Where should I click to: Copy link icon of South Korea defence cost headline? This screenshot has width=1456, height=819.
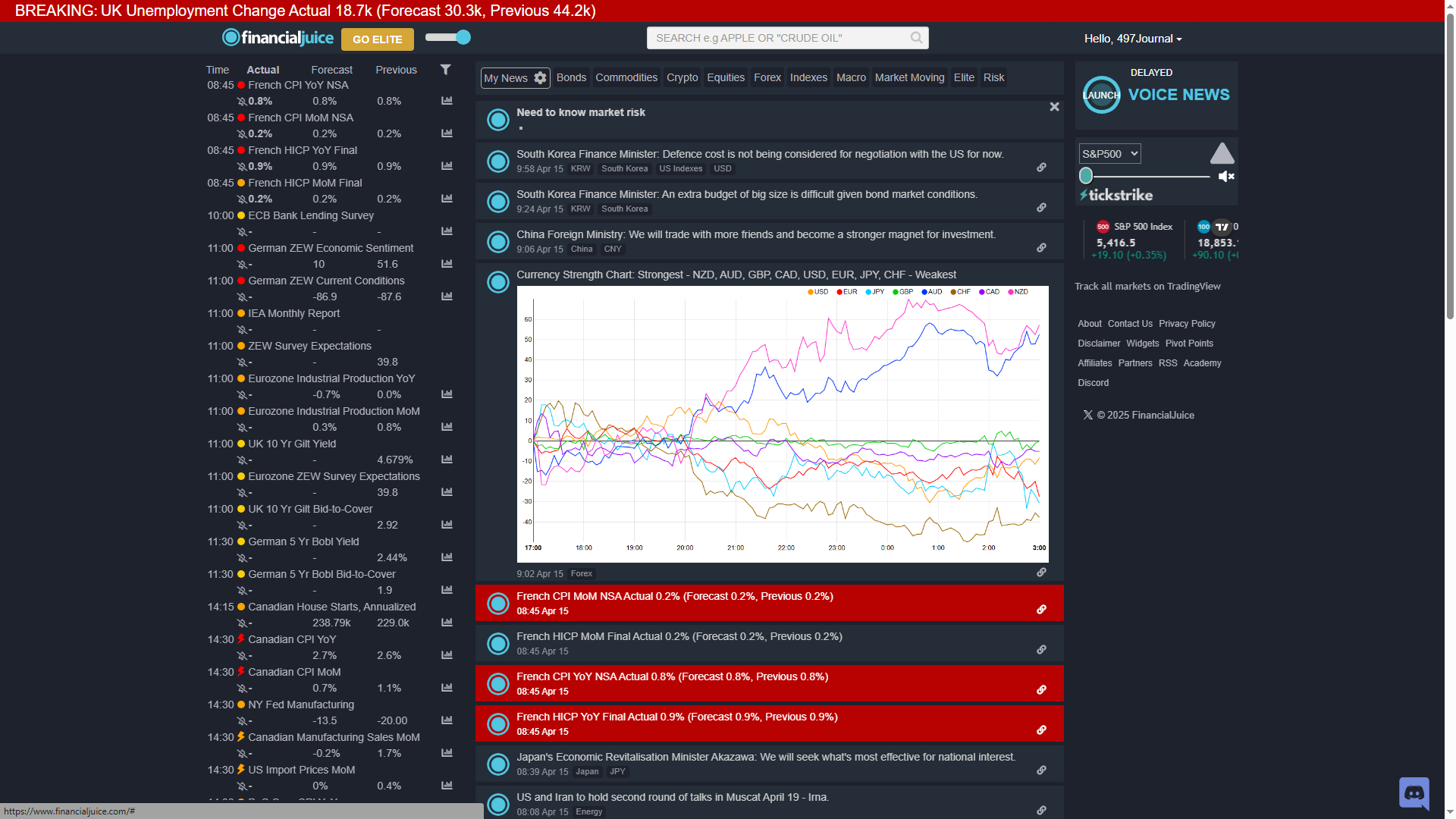tap(1041, 168)
